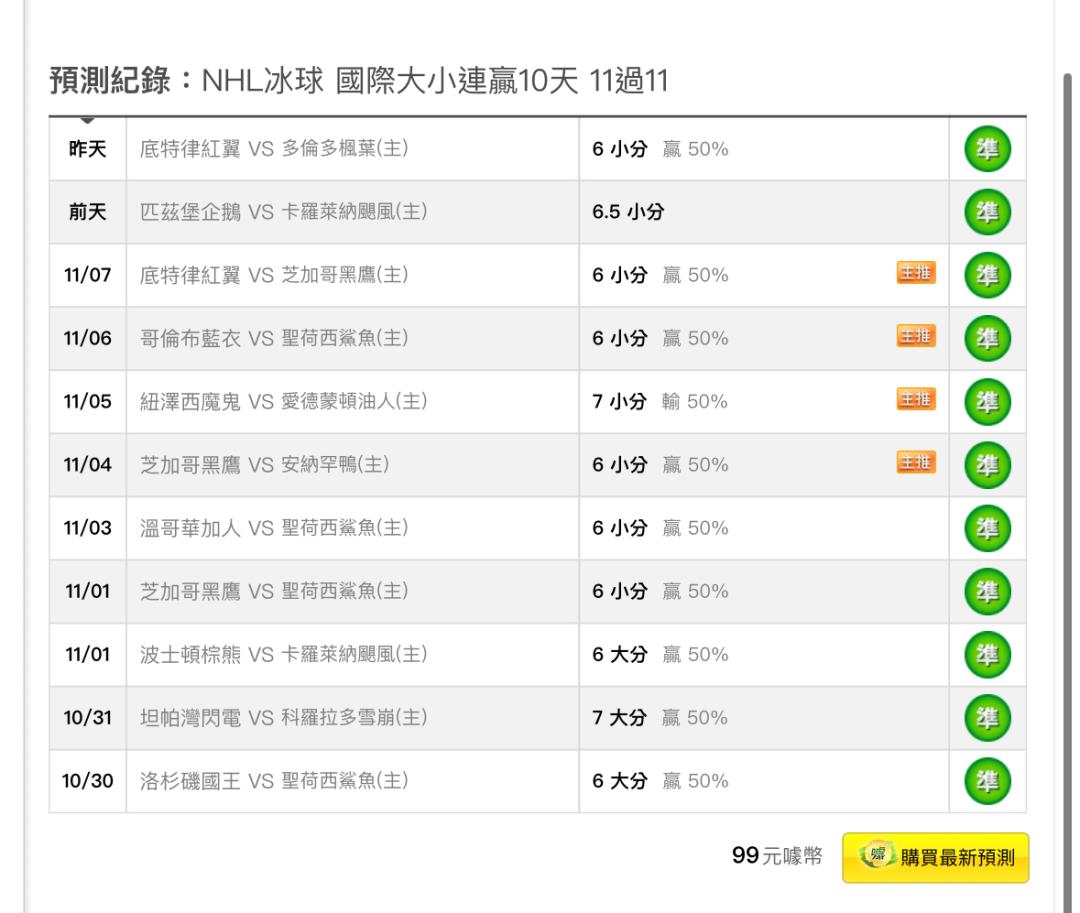Screen dimensions: 1080x913
Task: Open the 哥倫布藍衣 VS 聖荷西鯊魚(主) match
Action: click(274, 339)
